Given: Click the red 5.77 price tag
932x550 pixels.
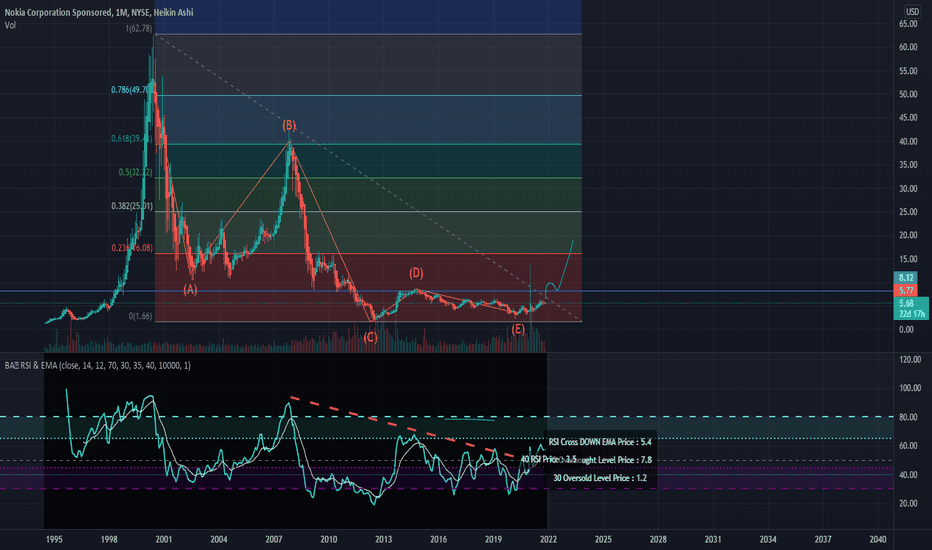Looking at the screenshot, I should (906, 290).
